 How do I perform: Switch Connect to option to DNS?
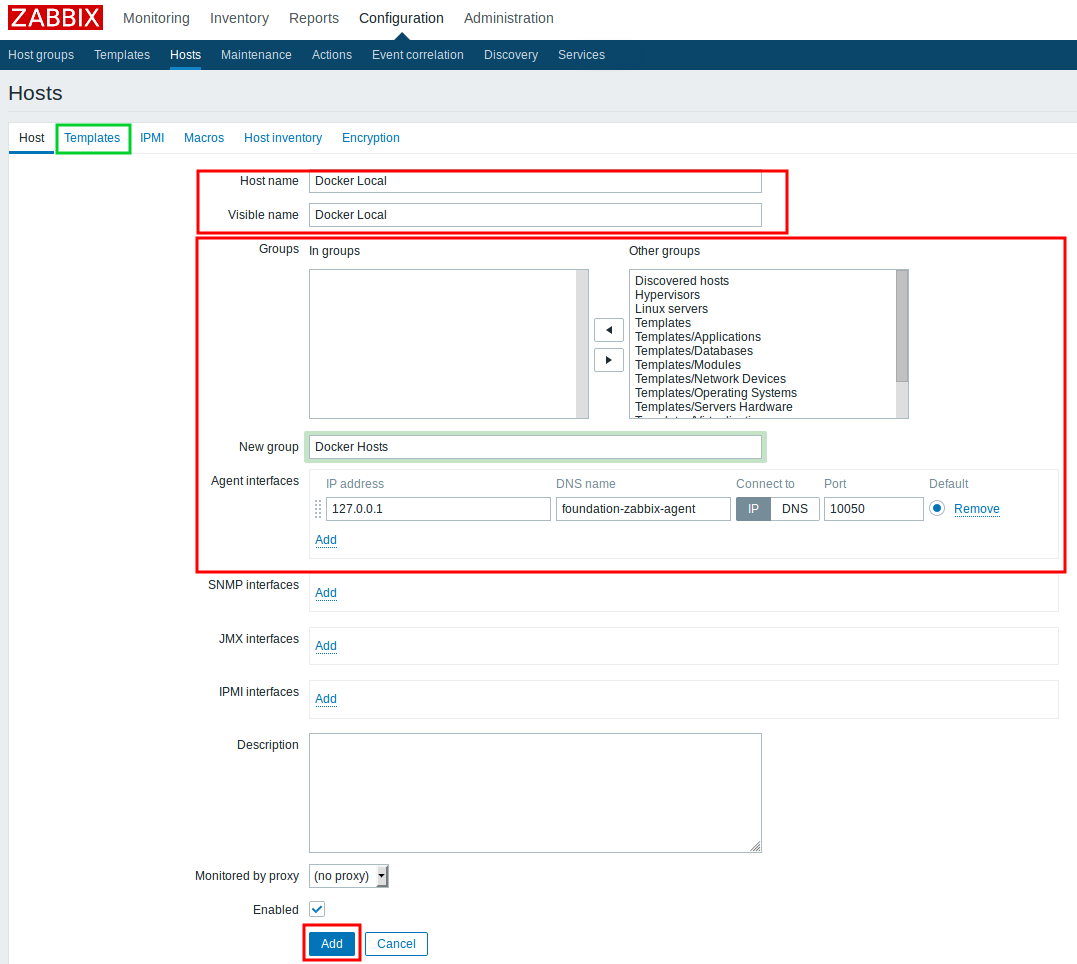click(x=794, y=509)
